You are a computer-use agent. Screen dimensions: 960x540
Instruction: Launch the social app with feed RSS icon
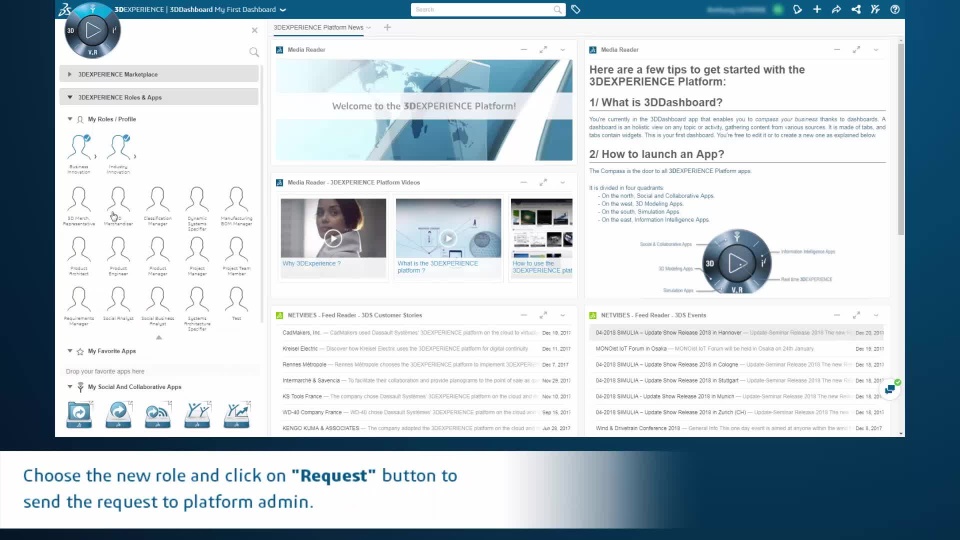[157, 414]
